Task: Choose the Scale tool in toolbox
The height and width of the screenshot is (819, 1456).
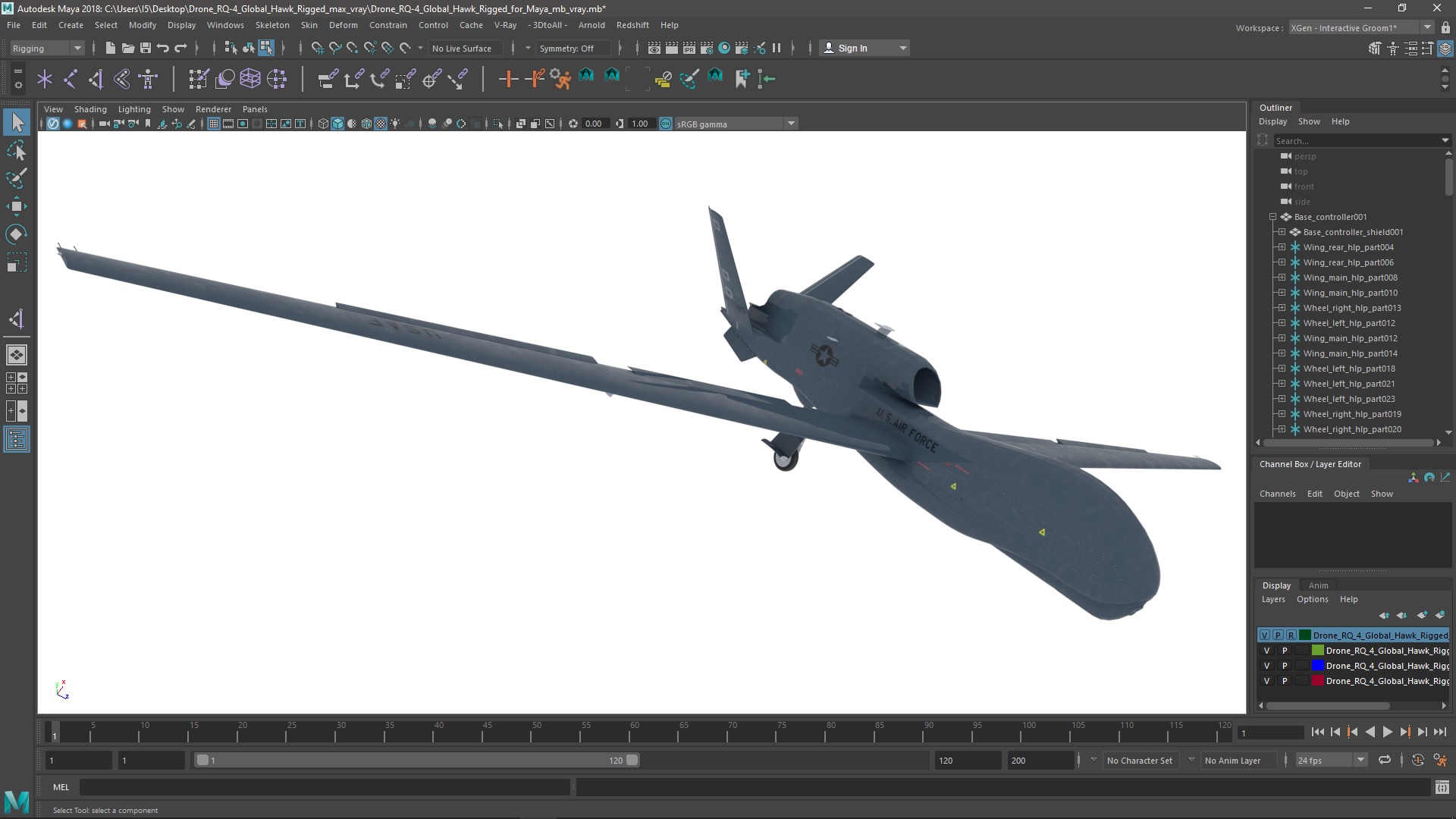Action: (x=17, y=262)
